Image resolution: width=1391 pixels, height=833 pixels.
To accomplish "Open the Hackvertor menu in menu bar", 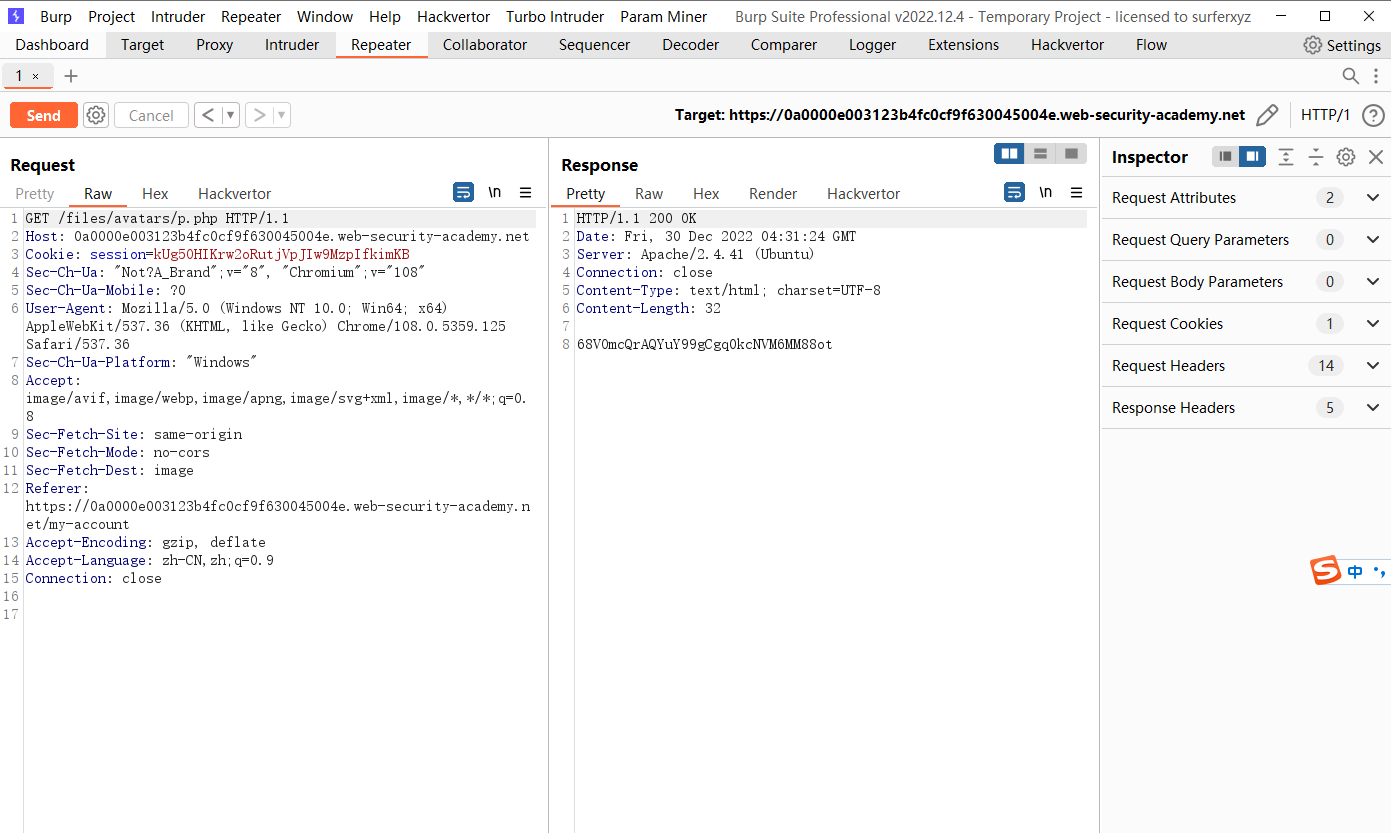I will [x=453, y=16].
